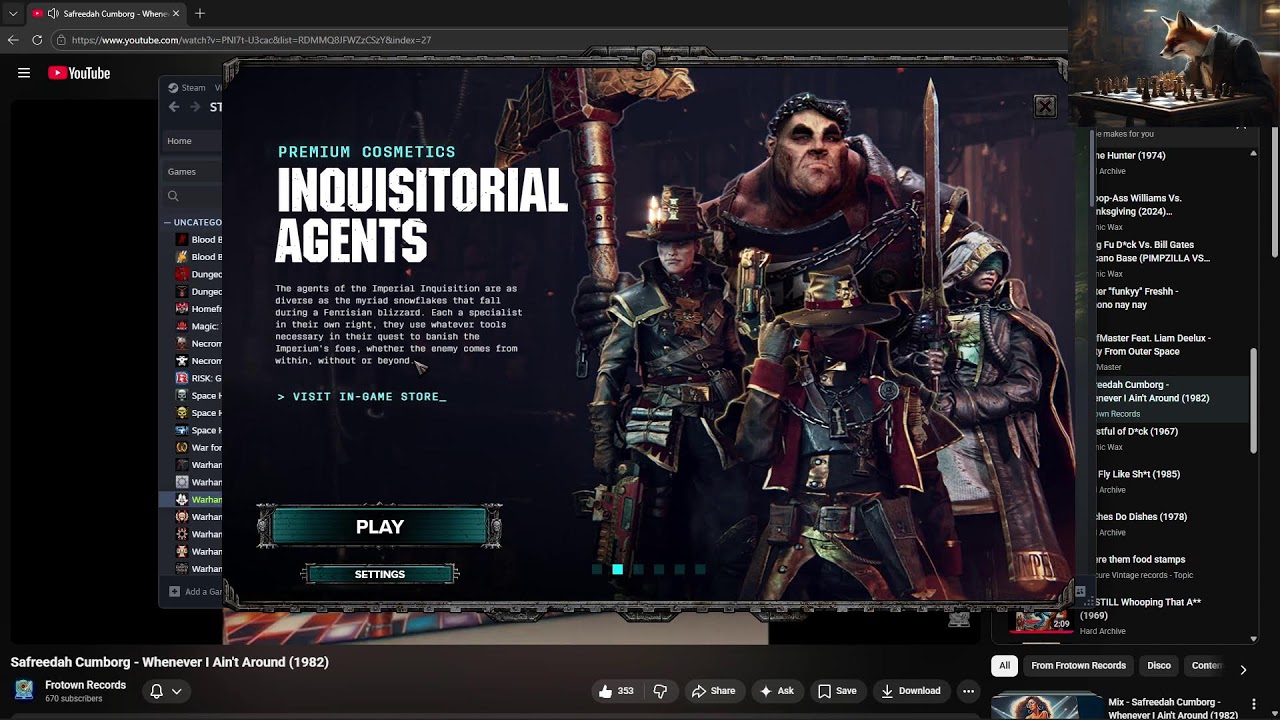
Task: Select the RISK game icon in Steam list
Action: click(x=182, y=378)
